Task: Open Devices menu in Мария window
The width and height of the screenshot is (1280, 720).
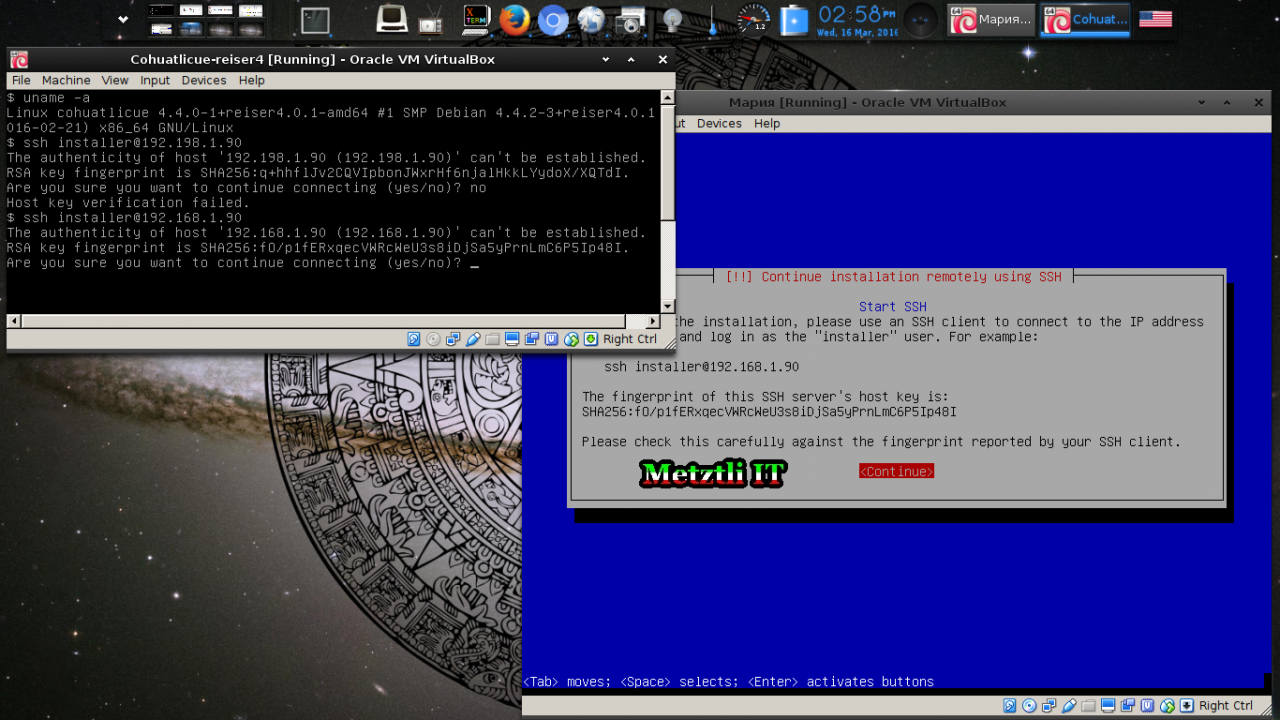Action: (x=719, y=123)
